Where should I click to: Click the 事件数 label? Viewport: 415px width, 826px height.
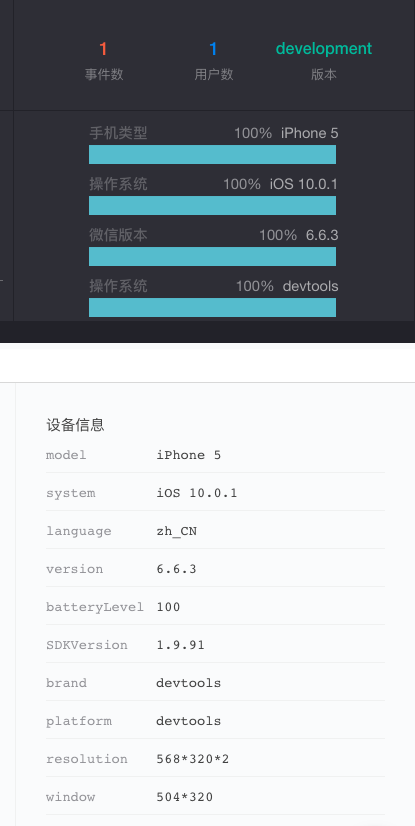tap(104, 74)
